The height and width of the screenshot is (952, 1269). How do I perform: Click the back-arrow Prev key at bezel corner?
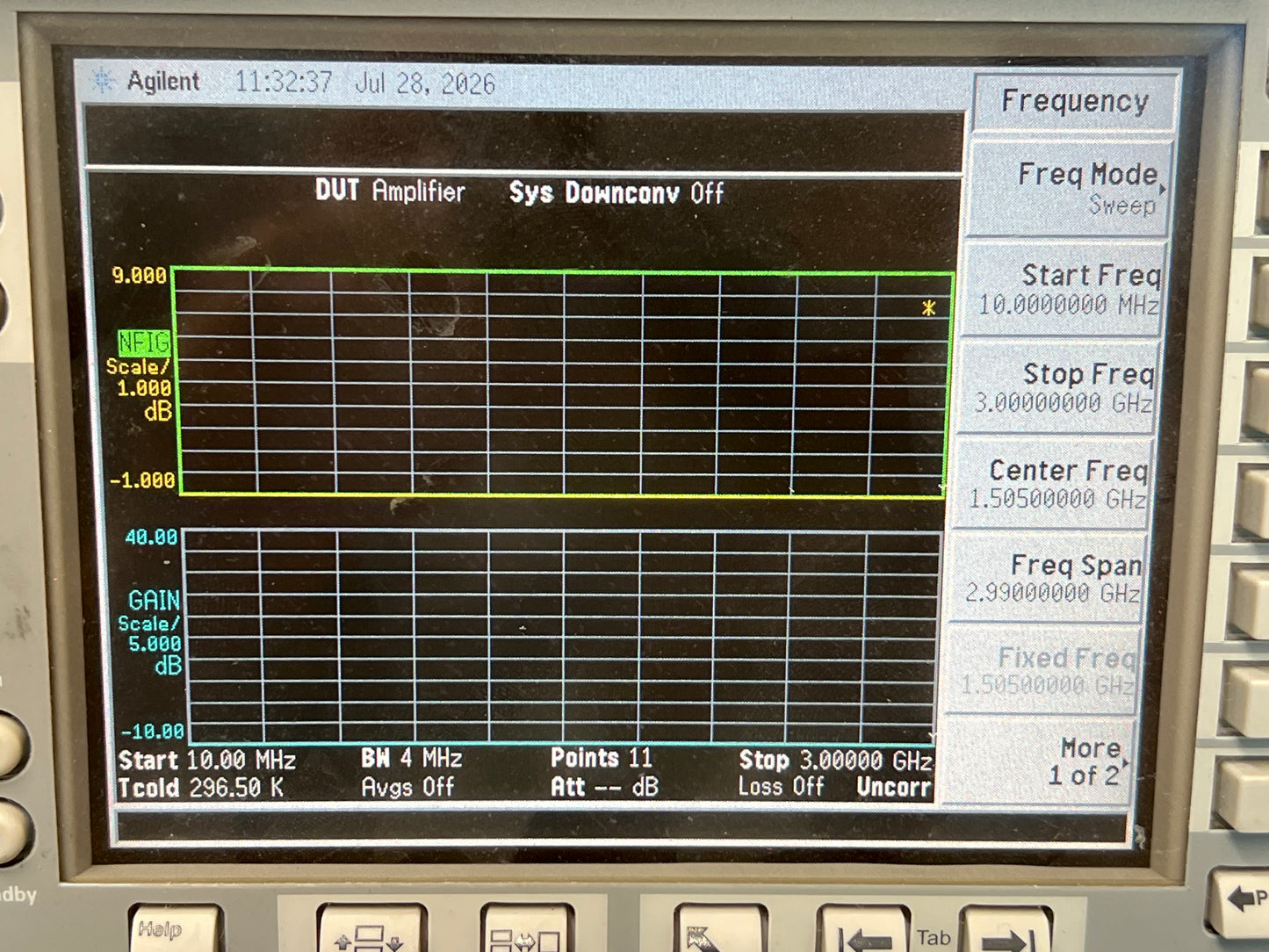click(1240, 901)
